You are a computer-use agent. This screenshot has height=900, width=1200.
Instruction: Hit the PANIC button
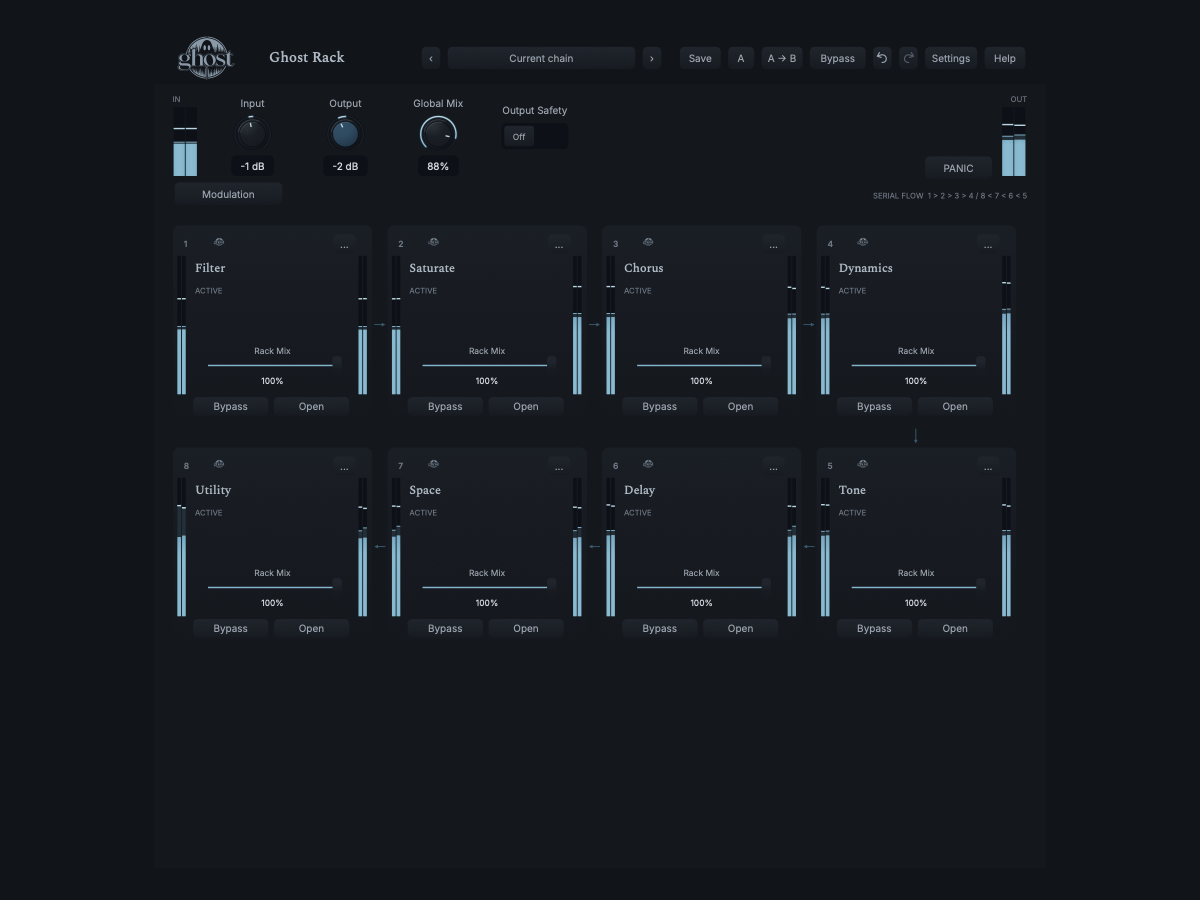[958, 168]
